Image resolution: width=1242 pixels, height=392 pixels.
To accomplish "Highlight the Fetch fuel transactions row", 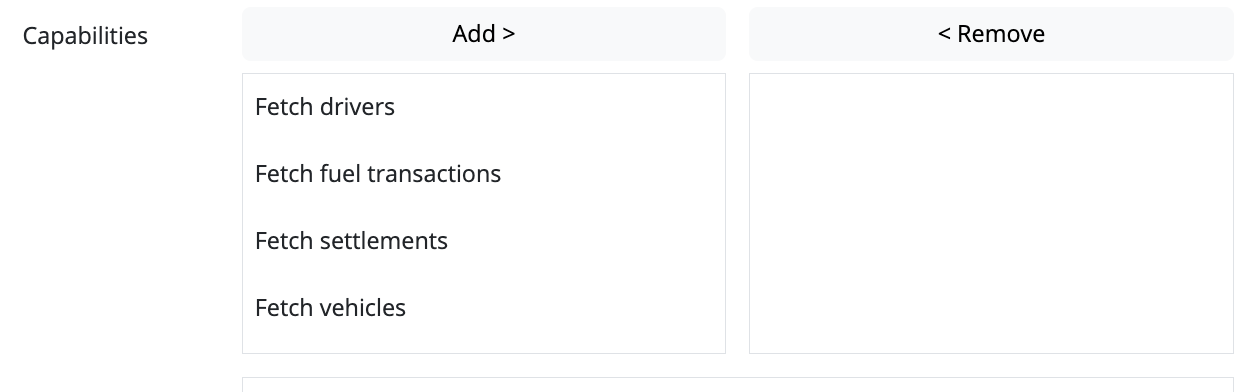I will tap(483, 174).
